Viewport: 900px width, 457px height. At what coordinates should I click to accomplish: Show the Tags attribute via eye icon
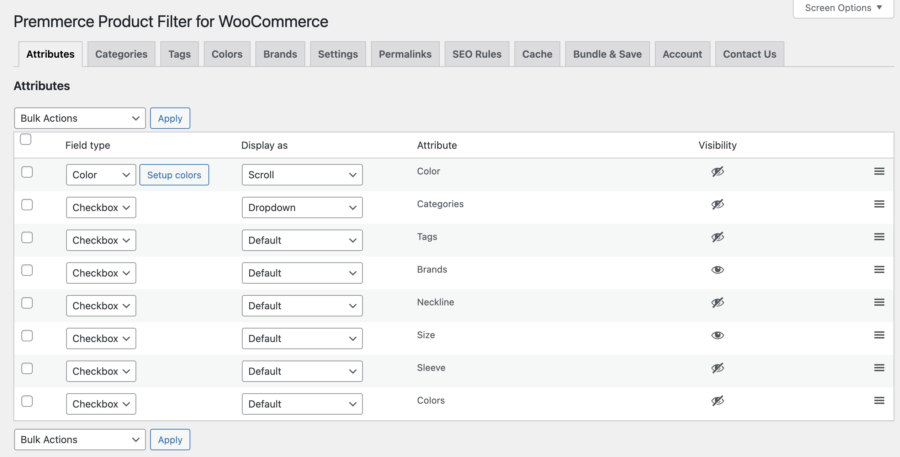tap(717, 238)
